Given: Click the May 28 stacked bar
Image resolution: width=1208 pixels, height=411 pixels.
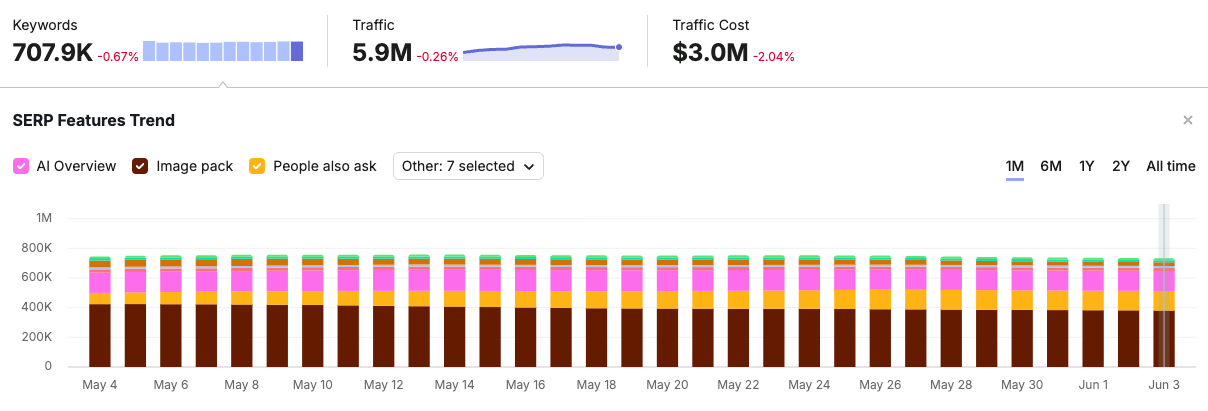Looking at the screenshot, I should click(952, 312).
